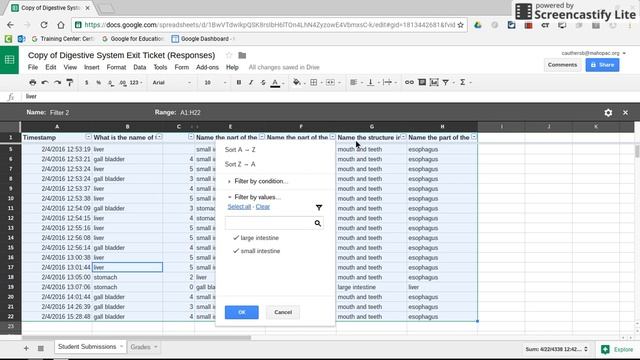Move spreadsheet to folder icon
This screenshot has height=360, width=640.
[x=242, y=55]
